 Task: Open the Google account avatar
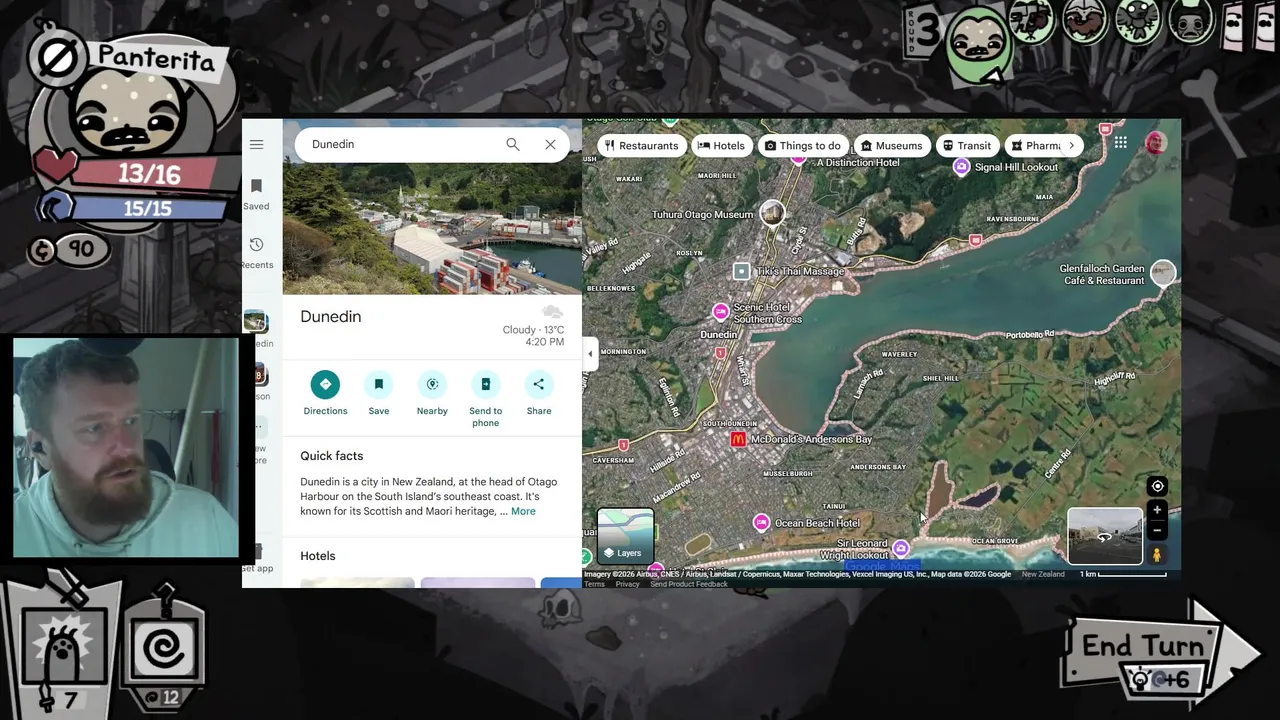click(x=1155, y=142)
